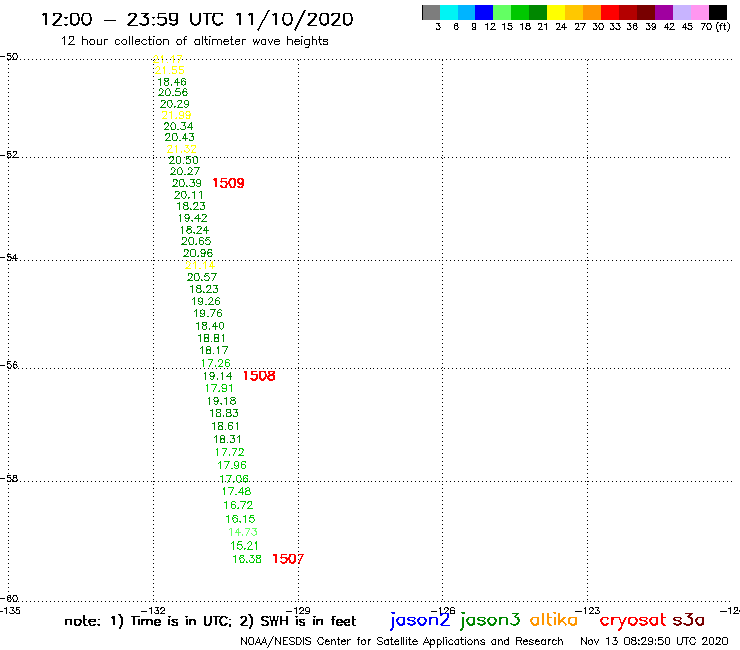Click the wave height value 18.46
The image size is (740, 650).
click(172, 82)
